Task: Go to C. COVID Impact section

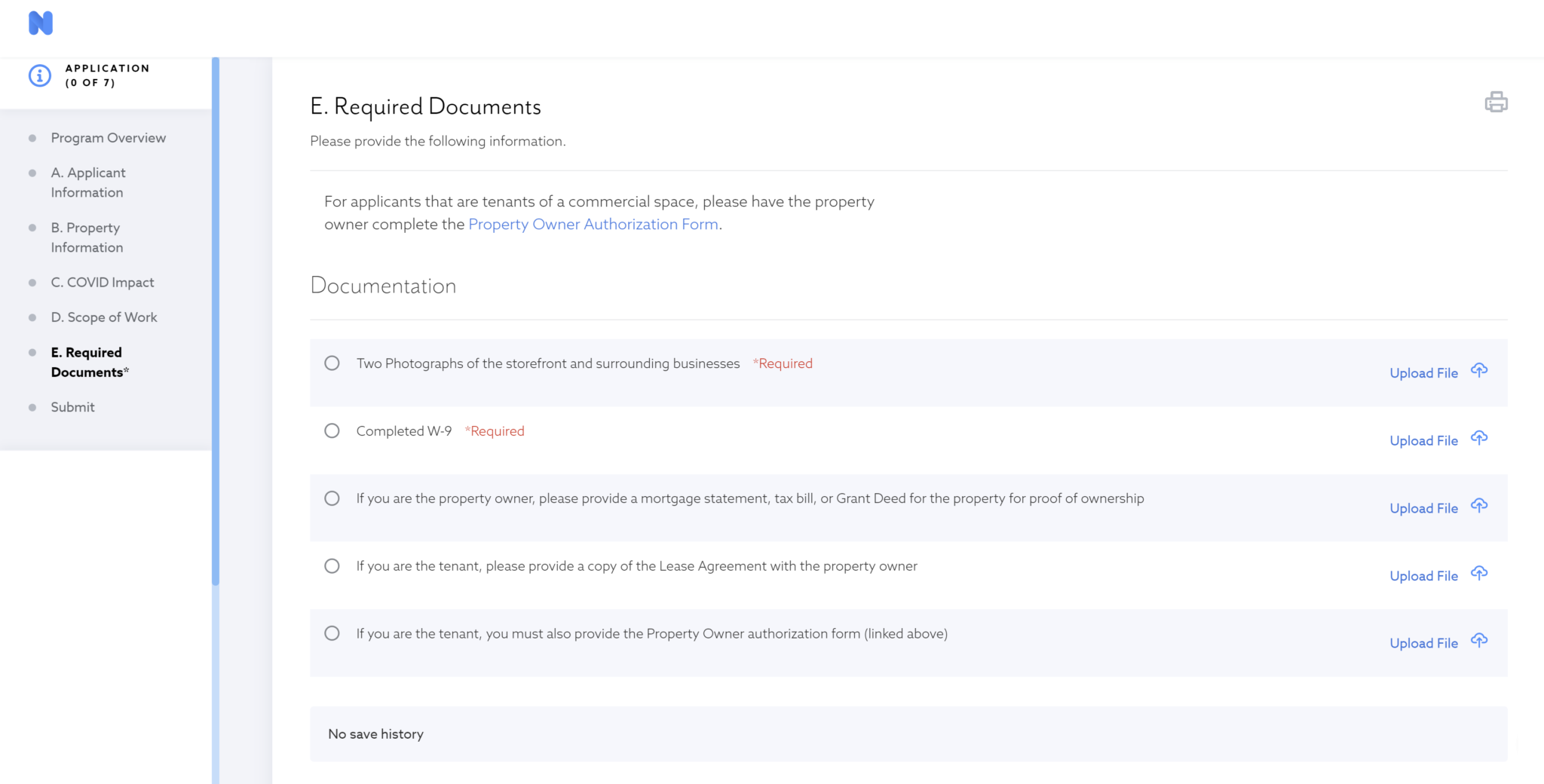Action: (103, 283)
